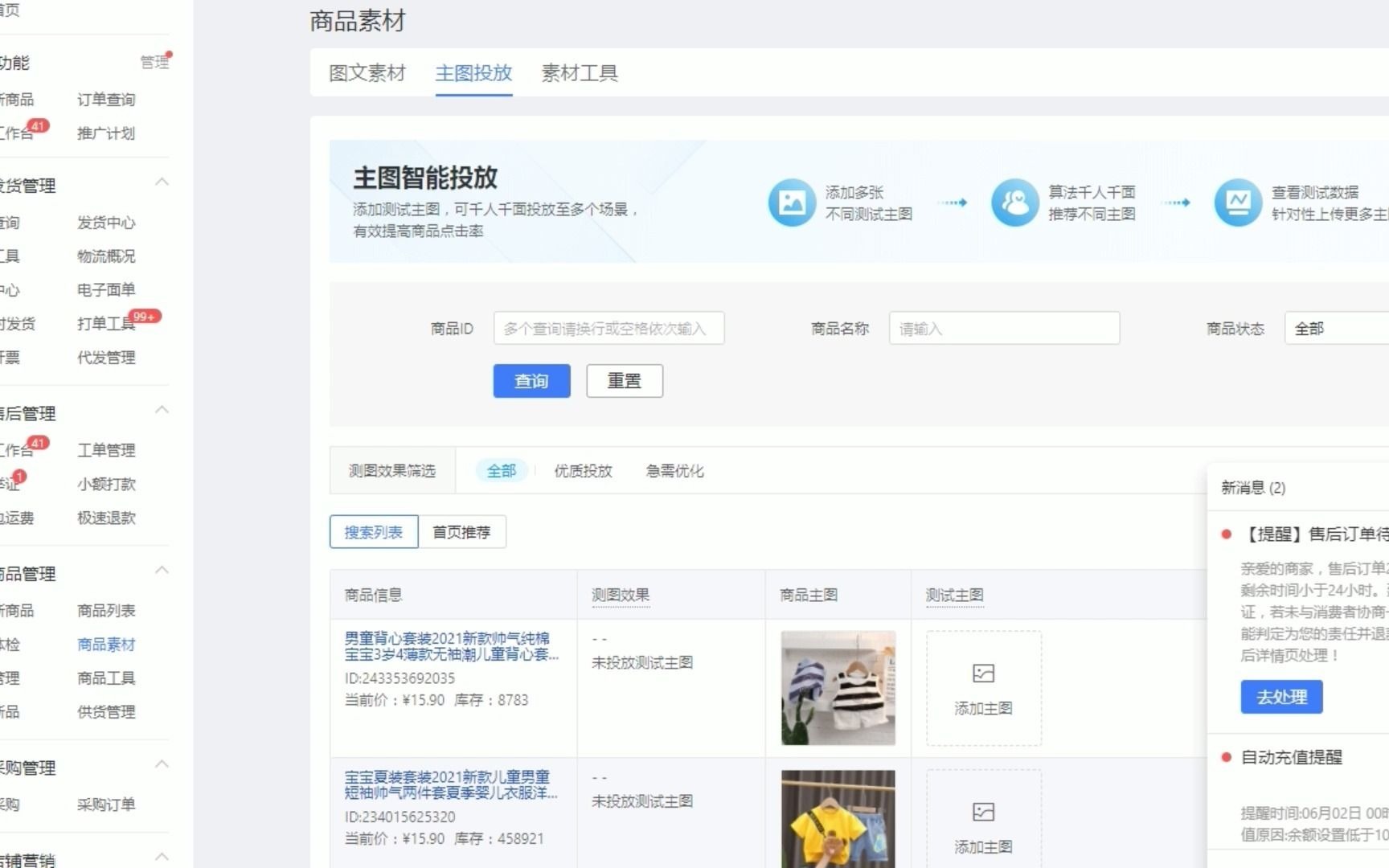Switch to the 图文素材 tab
The image size is (1389, 868).
[367, 73]
